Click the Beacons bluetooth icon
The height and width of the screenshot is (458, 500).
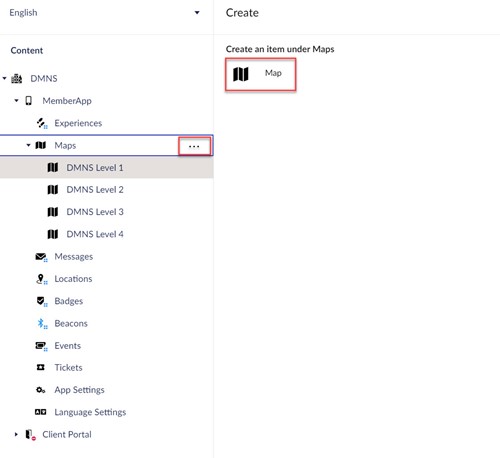click(42, 323)
